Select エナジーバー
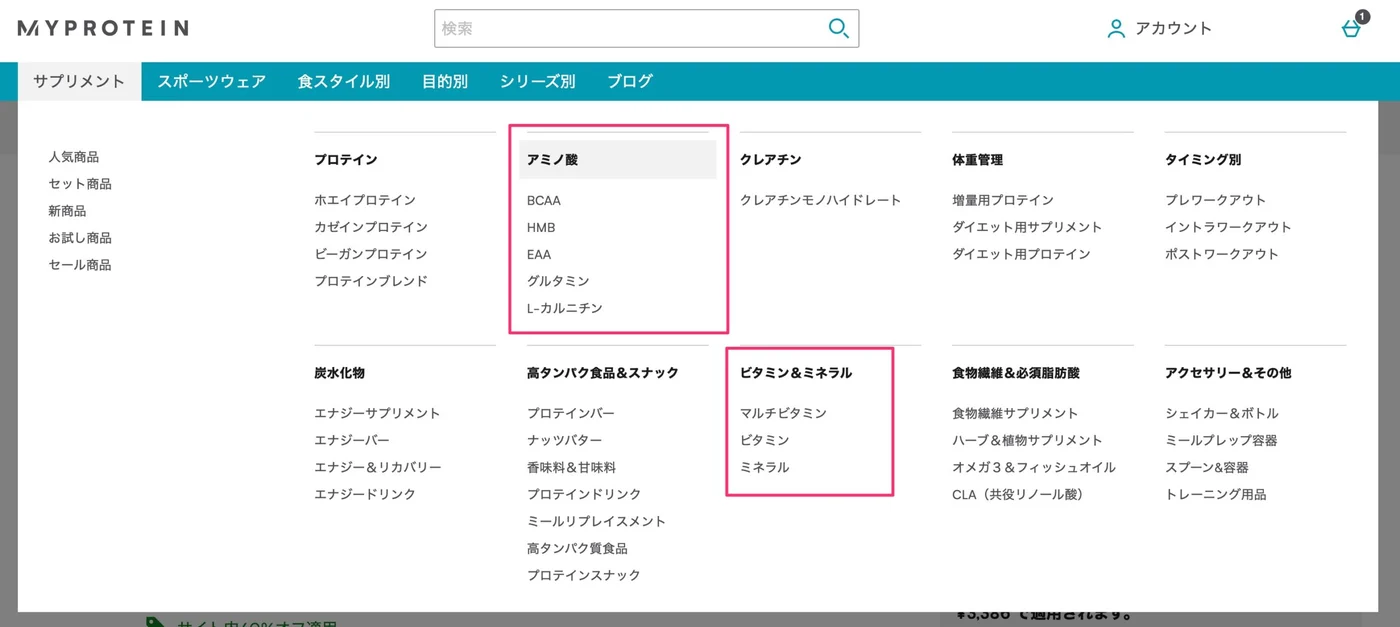The width and height of the screenshot is (1400, 627). coord(352,440)
